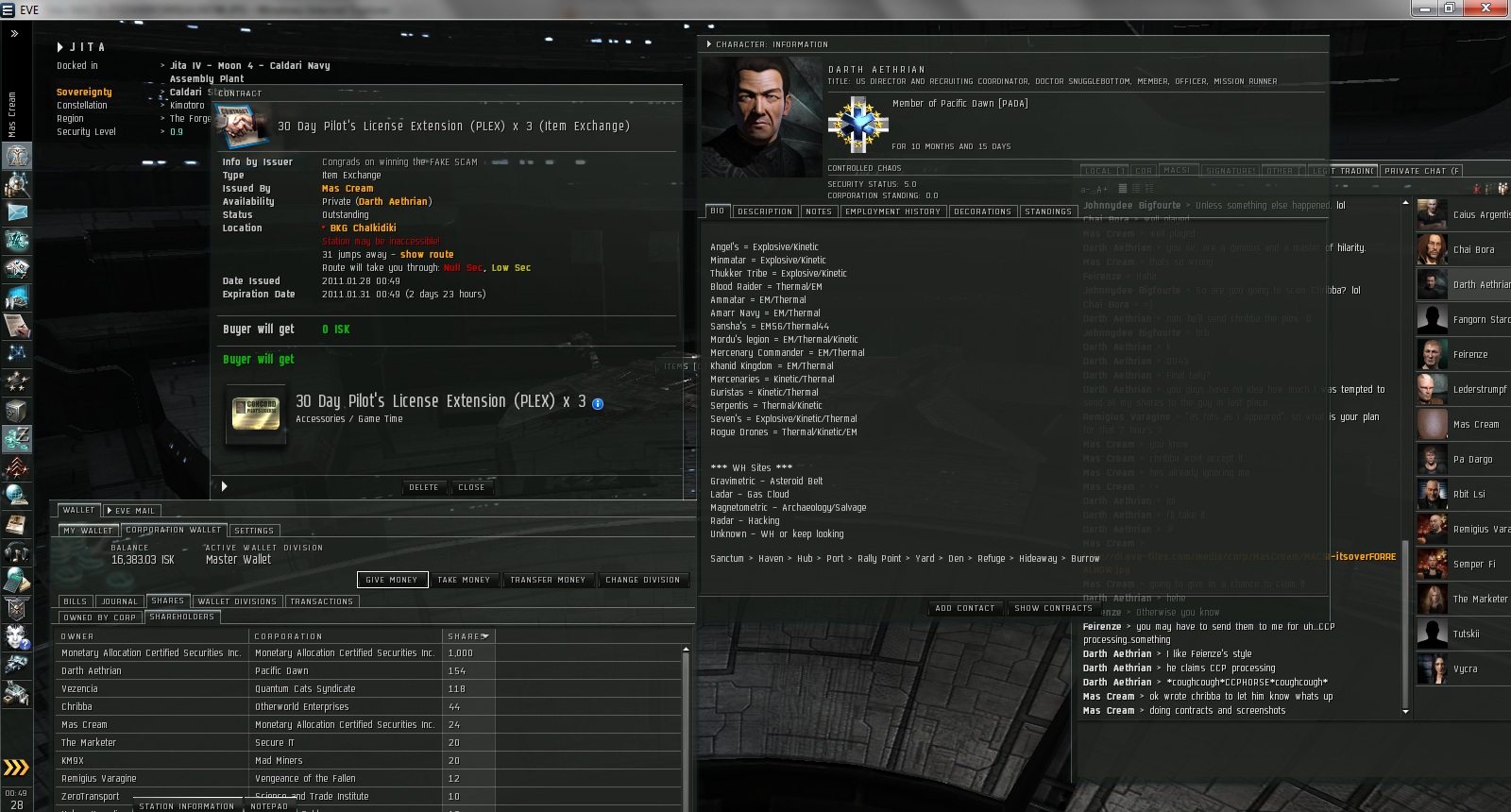Increase chat font size with A+ icon
Screen dimensions: 1511x812
tap(1101, 189)
